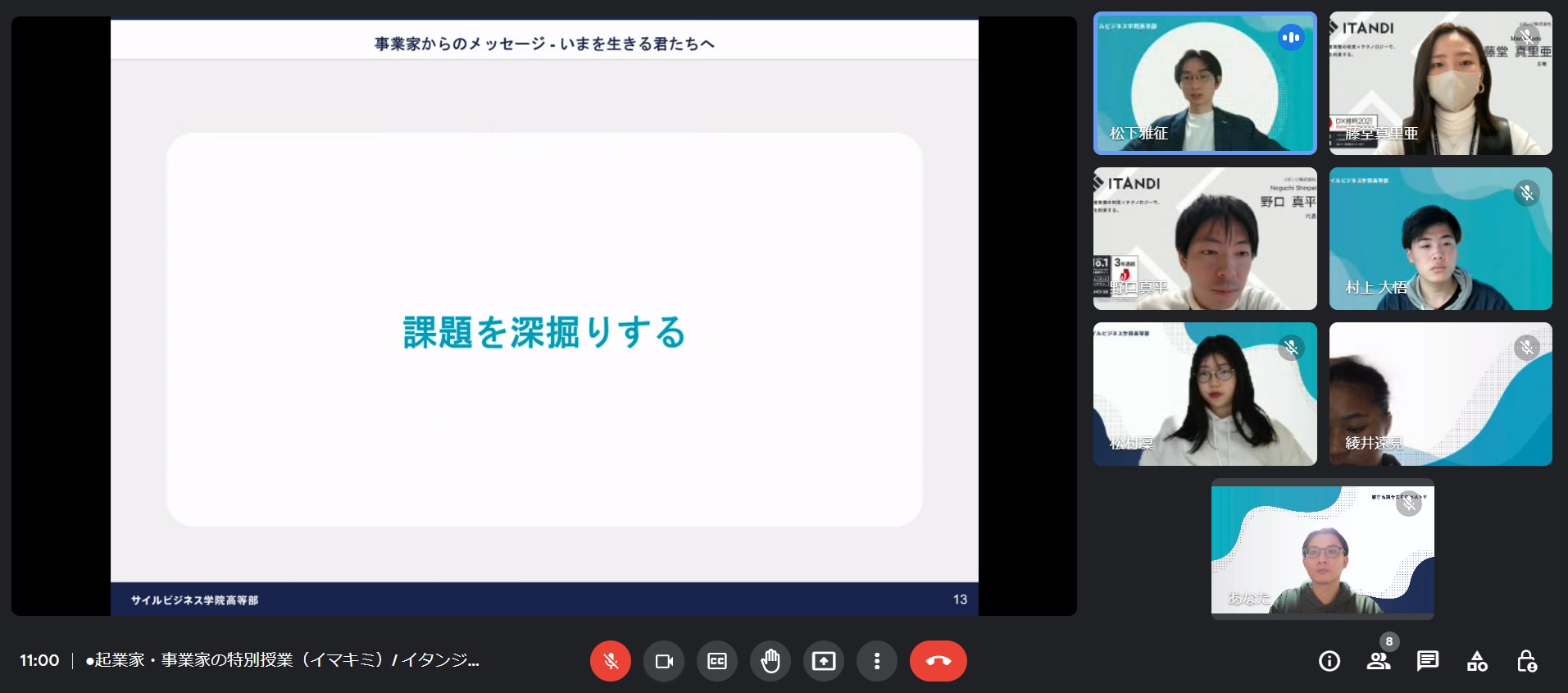Click your own self-view tile labeled あなた
The width and height of the screenshot is (1568, 693).
1322,549
